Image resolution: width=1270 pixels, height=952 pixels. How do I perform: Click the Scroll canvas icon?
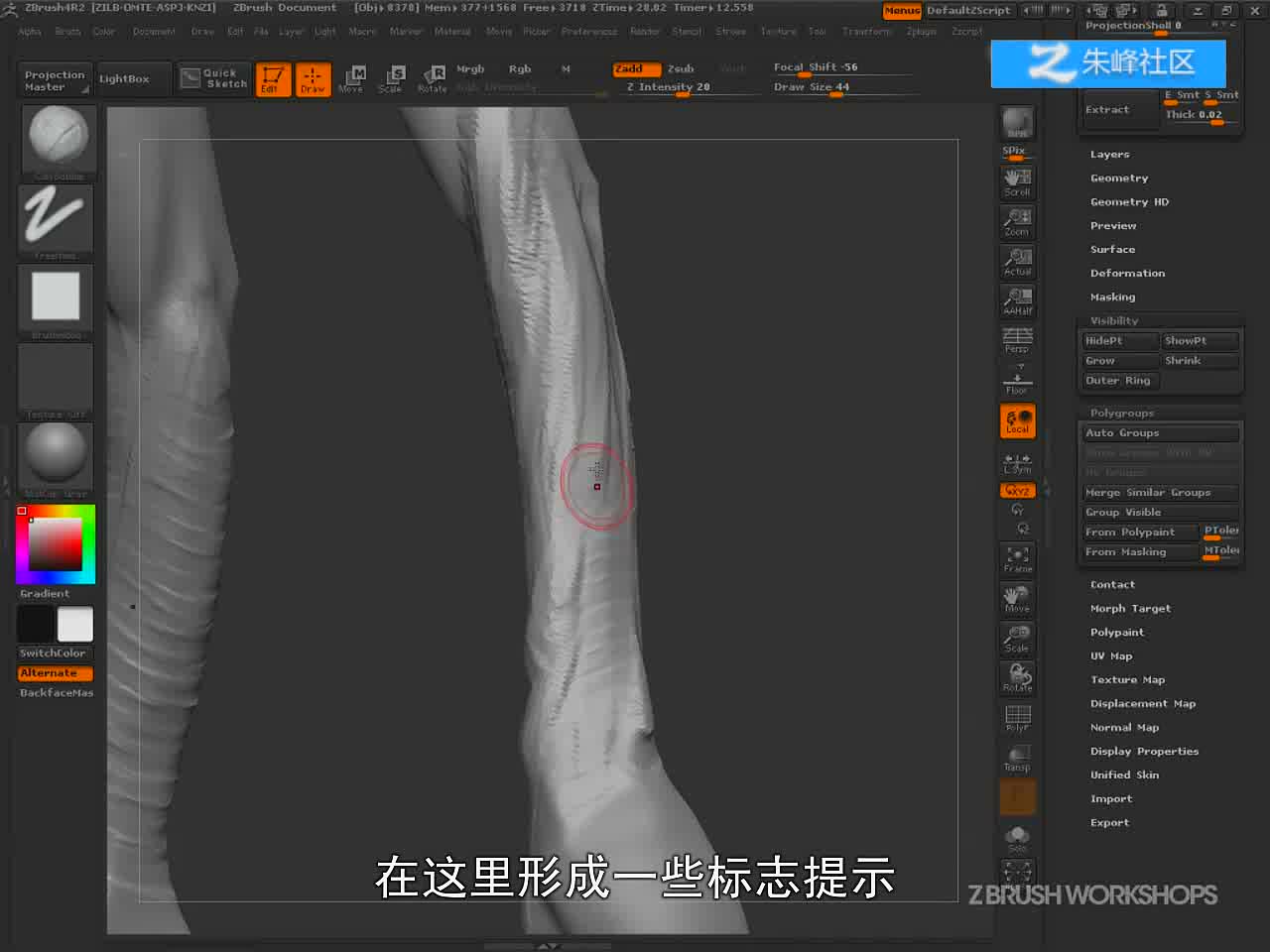pyautogui.click(x=1017, y=181)
